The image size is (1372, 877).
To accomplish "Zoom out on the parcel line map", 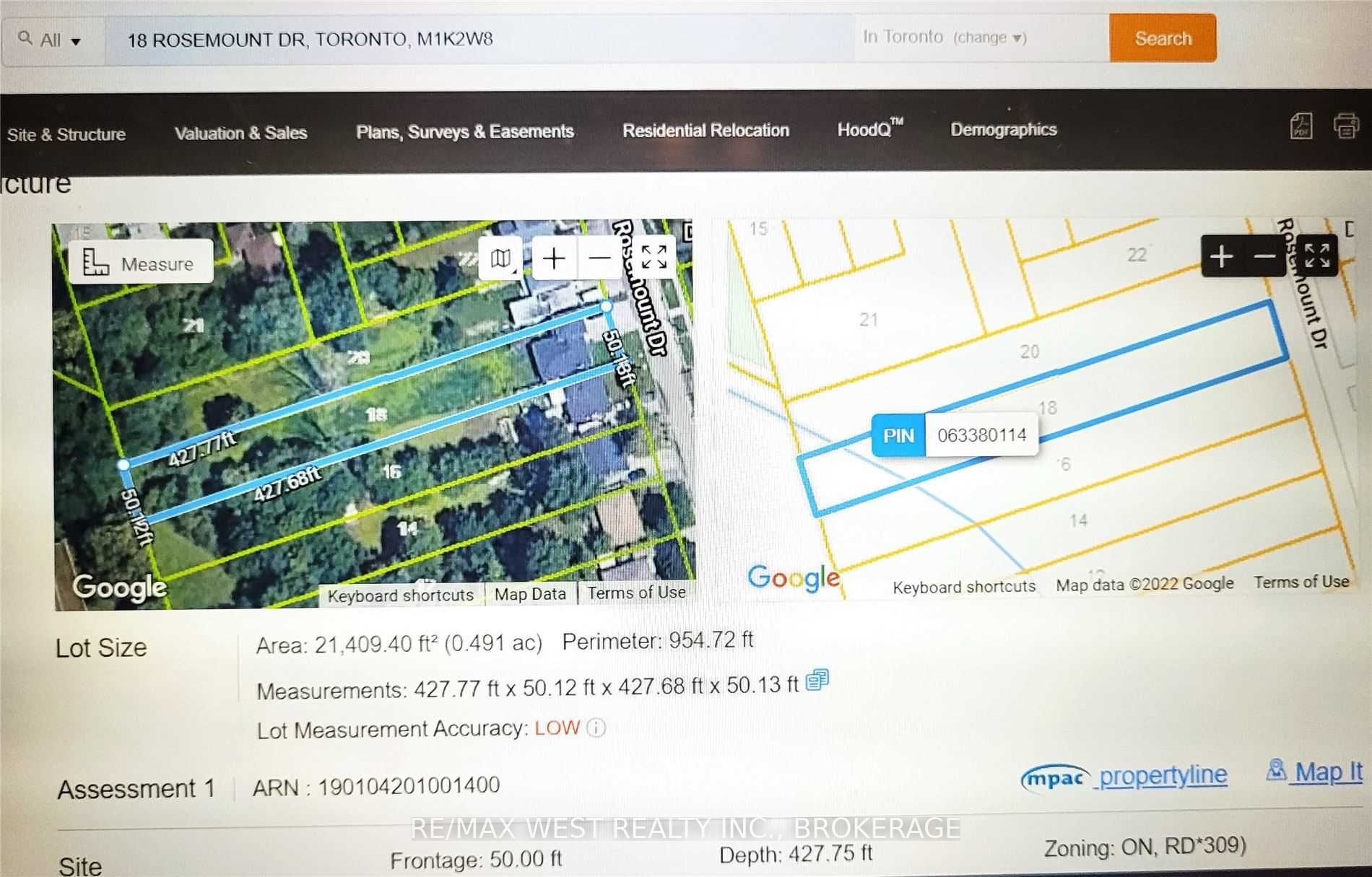I will coord(1264,256).
